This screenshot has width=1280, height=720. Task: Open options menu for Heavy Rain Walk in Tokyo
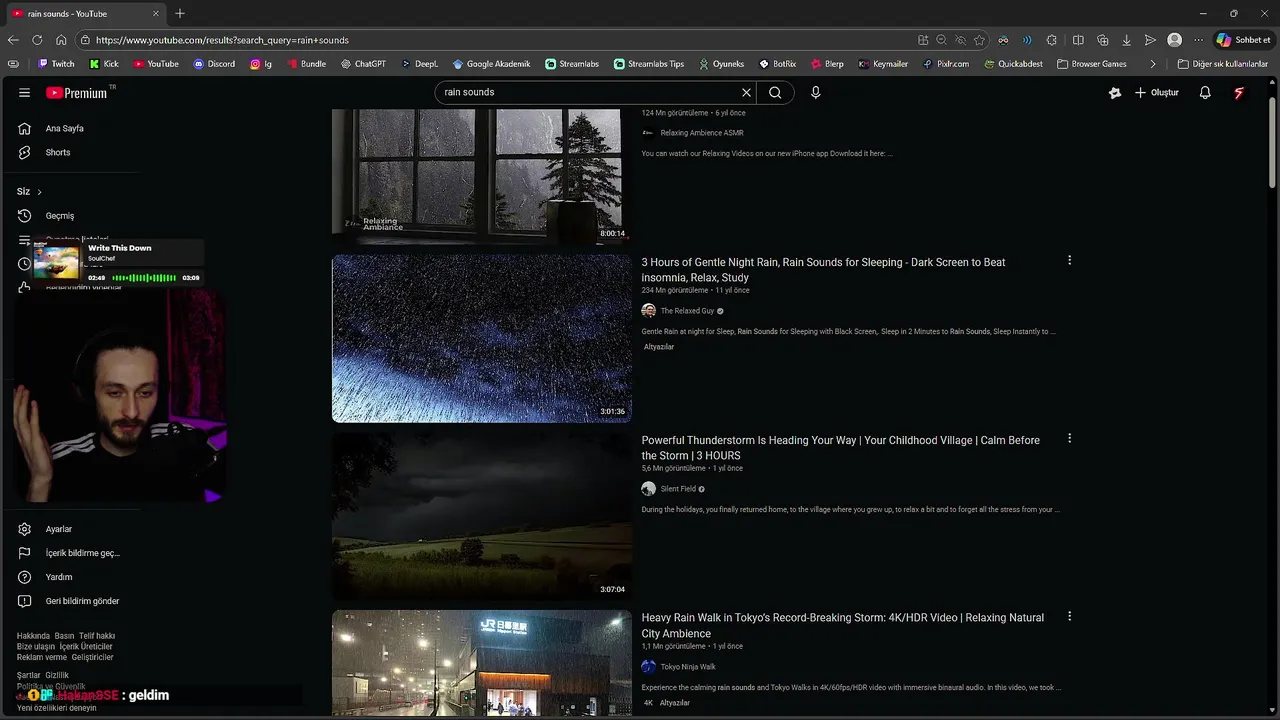(x=1069, y=616)
